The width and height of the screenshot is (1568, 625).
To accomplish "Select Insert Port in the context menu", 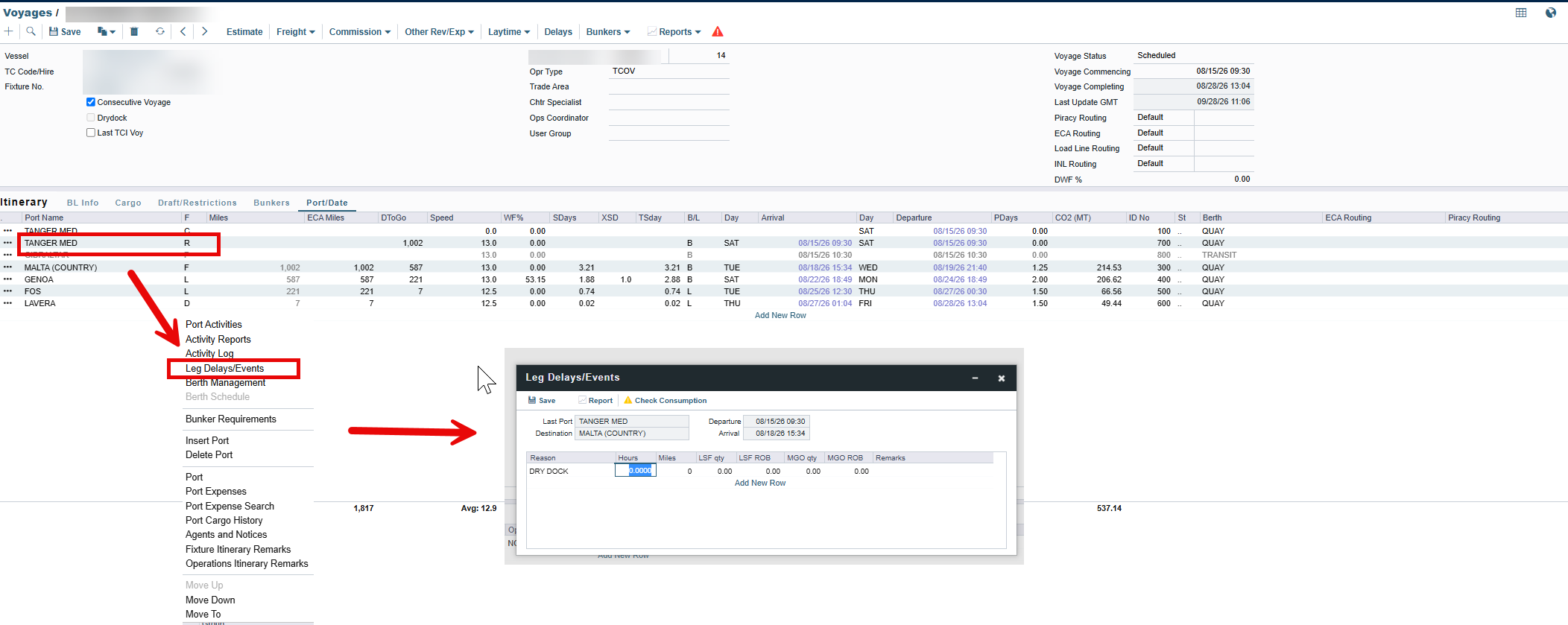I will click(207, 440).
